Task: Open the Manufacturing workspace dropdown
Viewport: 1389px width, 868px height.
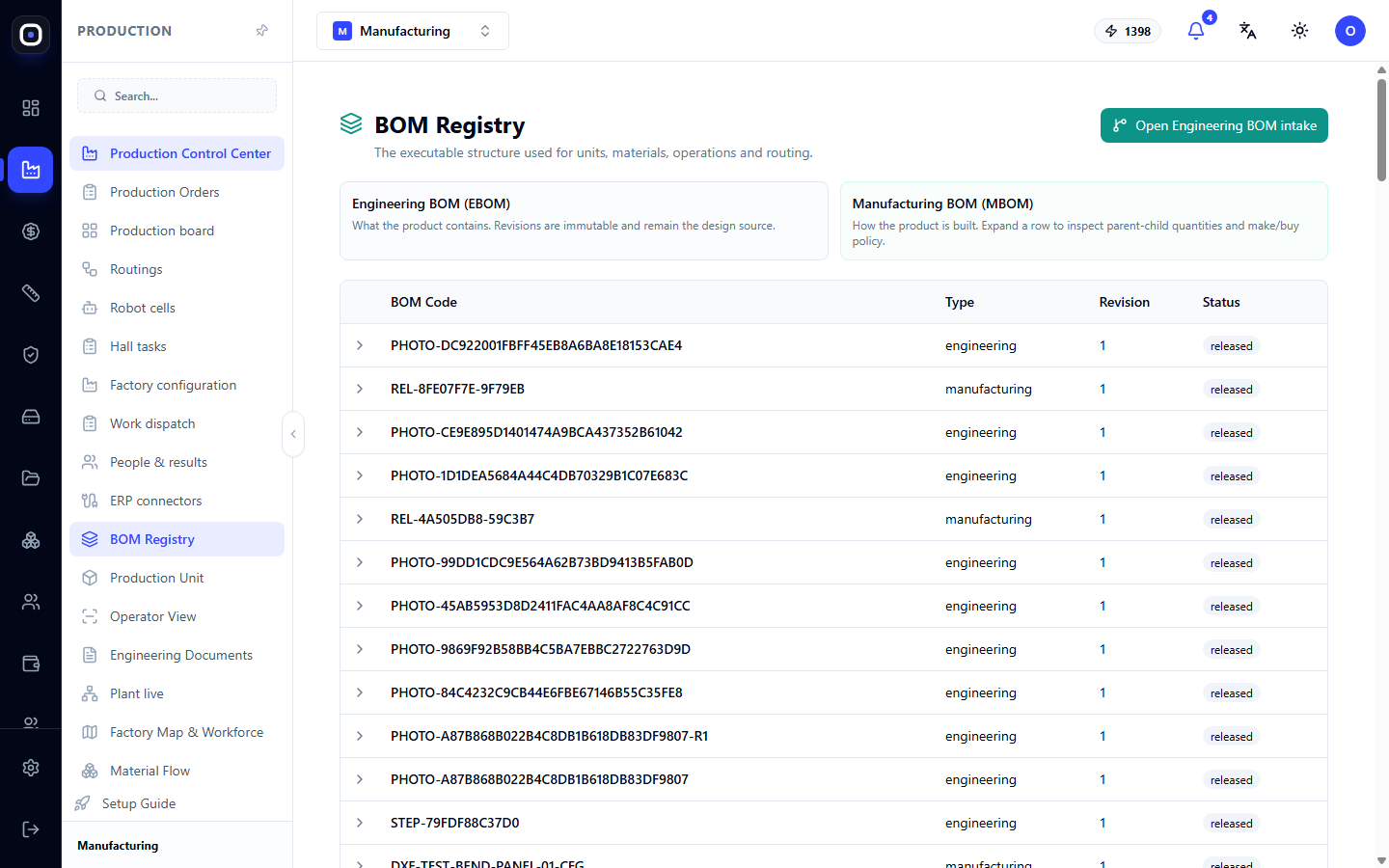Action: pyautogui.click(x=413, y=31)
